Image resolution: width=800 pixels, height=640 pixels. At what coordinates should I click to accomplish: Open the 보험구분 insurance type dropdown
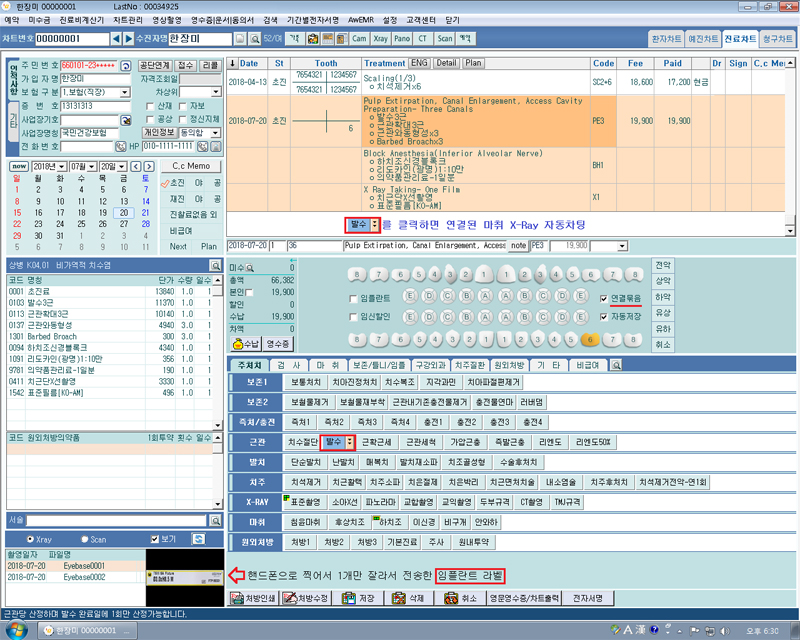(x=126, y=92)
